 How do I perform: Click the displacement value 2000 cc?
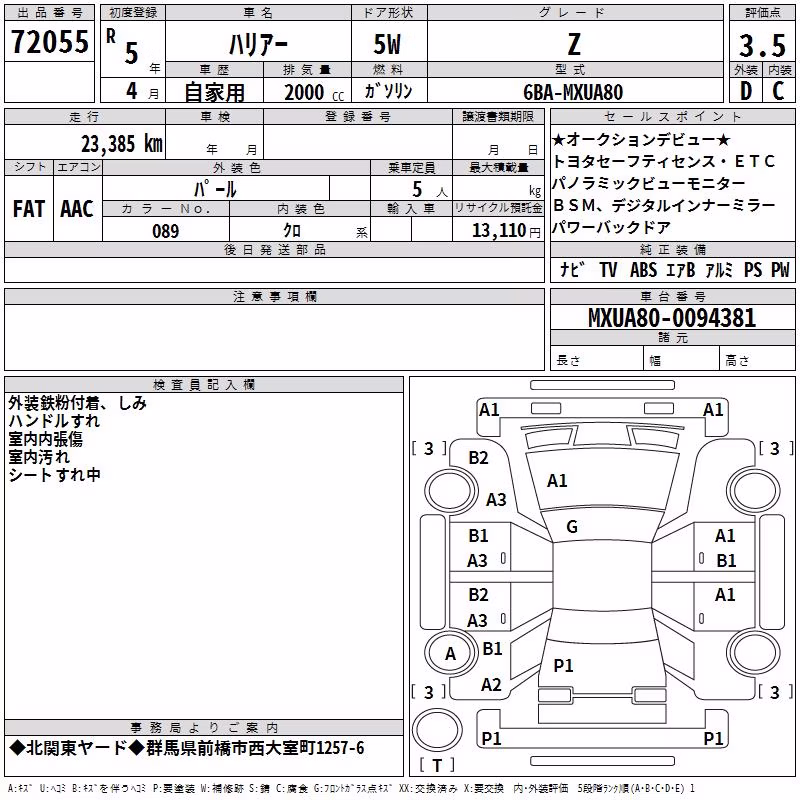[314, 92]
